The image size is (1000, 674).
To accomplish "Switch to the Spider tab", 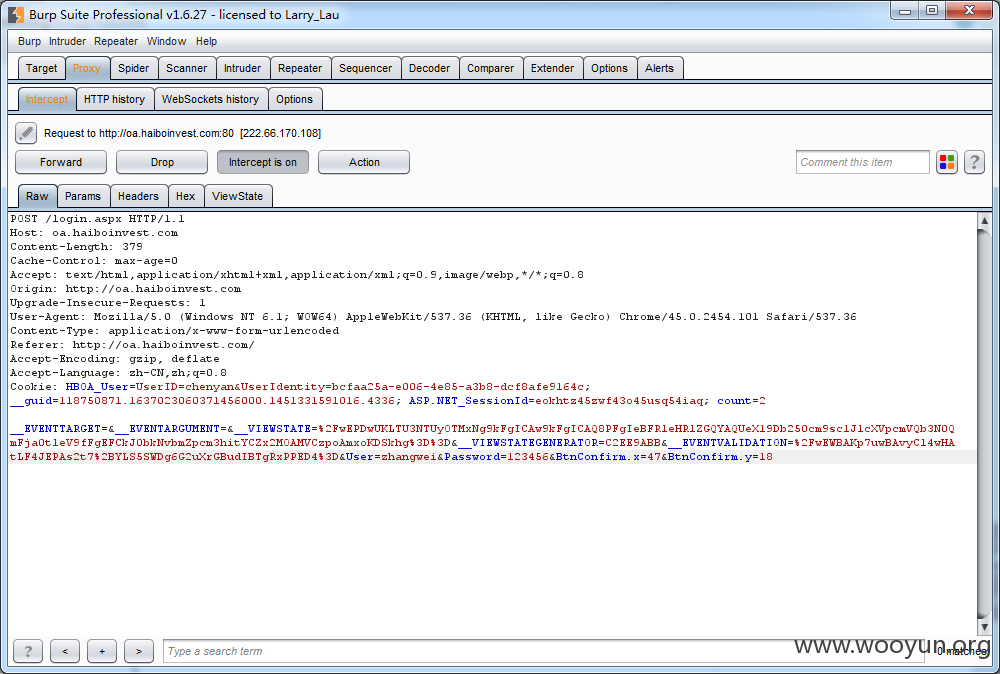I will click(133, 68).
